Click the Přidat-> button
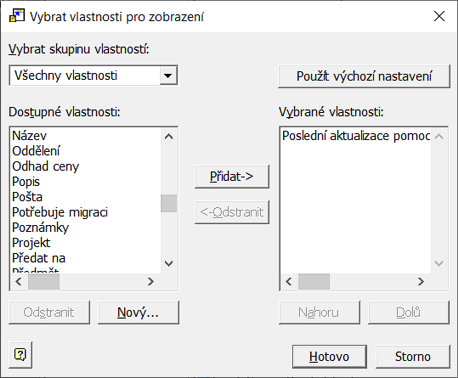 point(232,176)
